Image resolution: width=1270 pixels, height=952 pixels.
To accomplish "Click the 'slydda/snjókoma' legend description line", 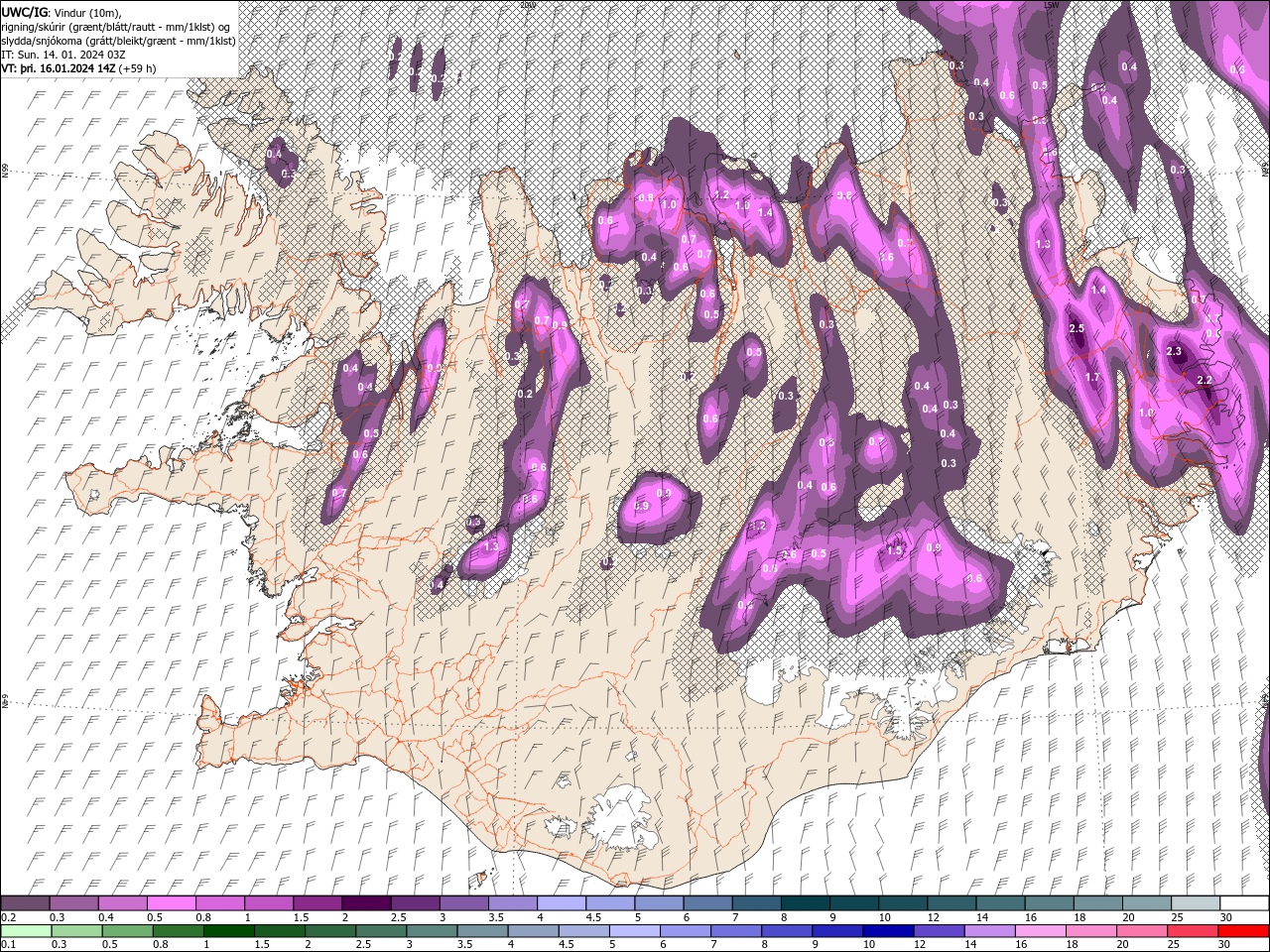I will tap(118, 41).
